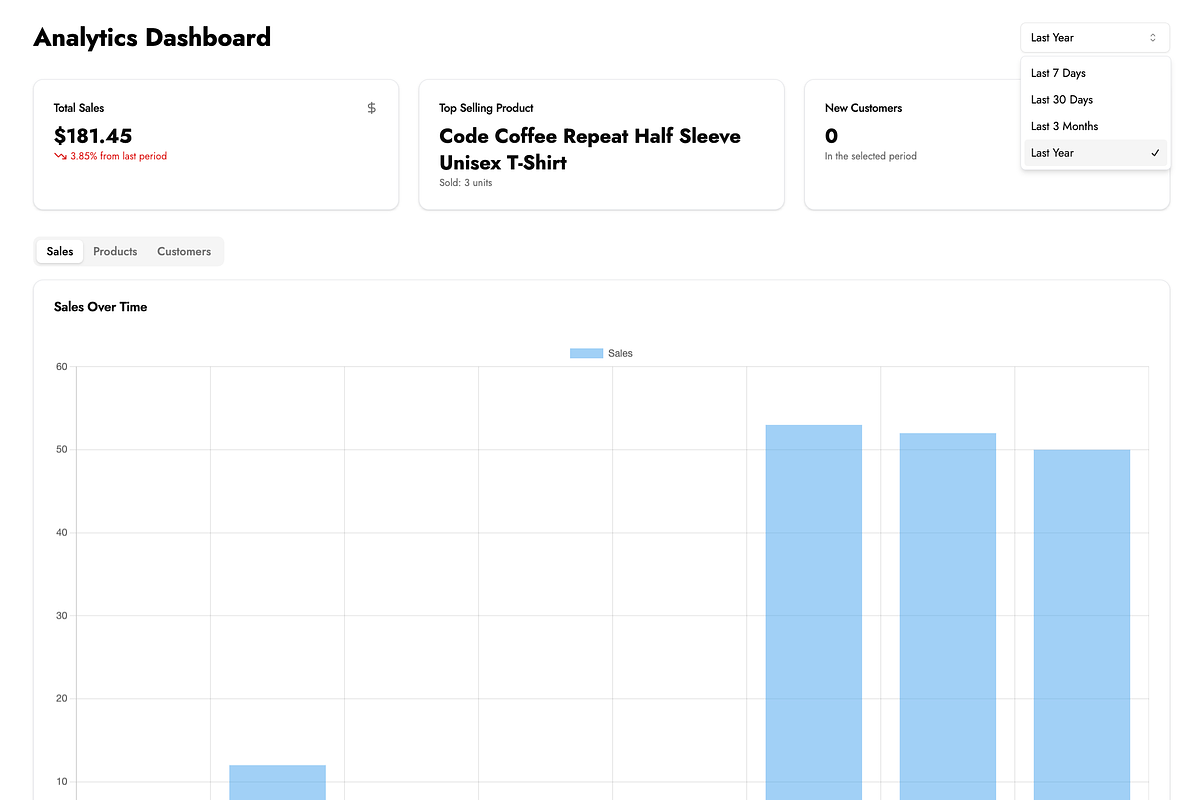Click the tallest blue bar near 53
Image resolution: width=1200 pixels, height=800 pixels.
point(814,612)
